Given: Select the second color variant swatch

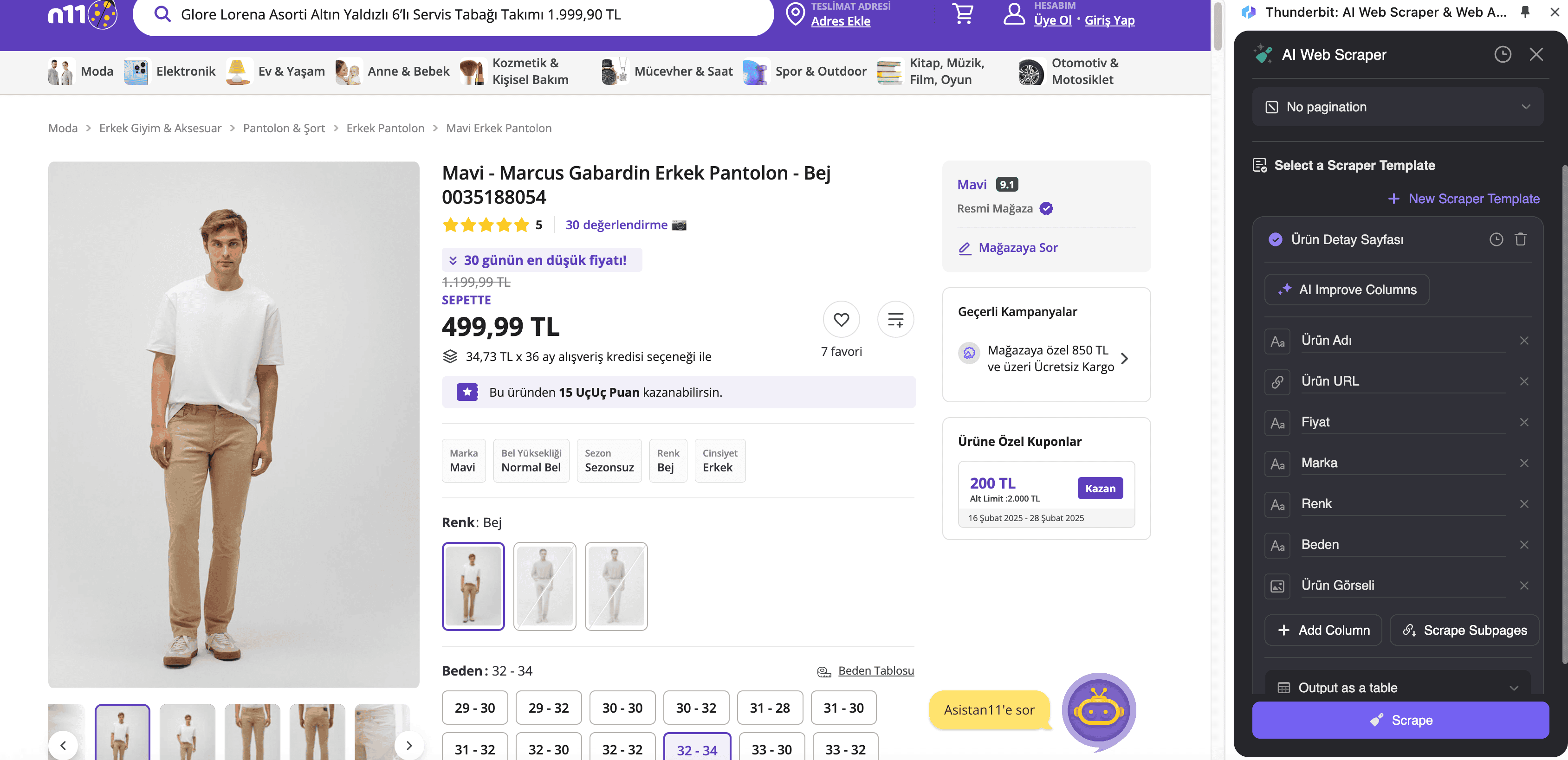Looking at the screenshot, I should [544, 586].
